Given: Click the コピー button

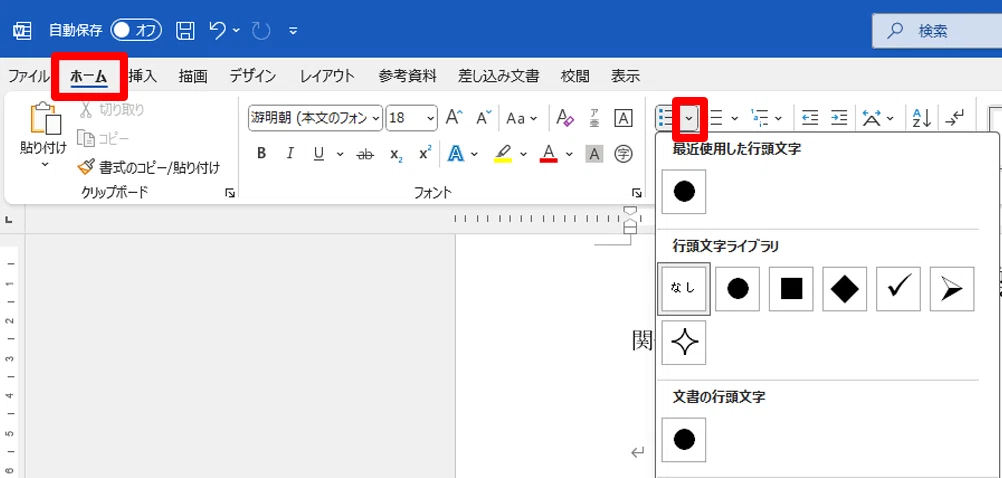Looking at the screenshot, I should [x=104, y=138].
